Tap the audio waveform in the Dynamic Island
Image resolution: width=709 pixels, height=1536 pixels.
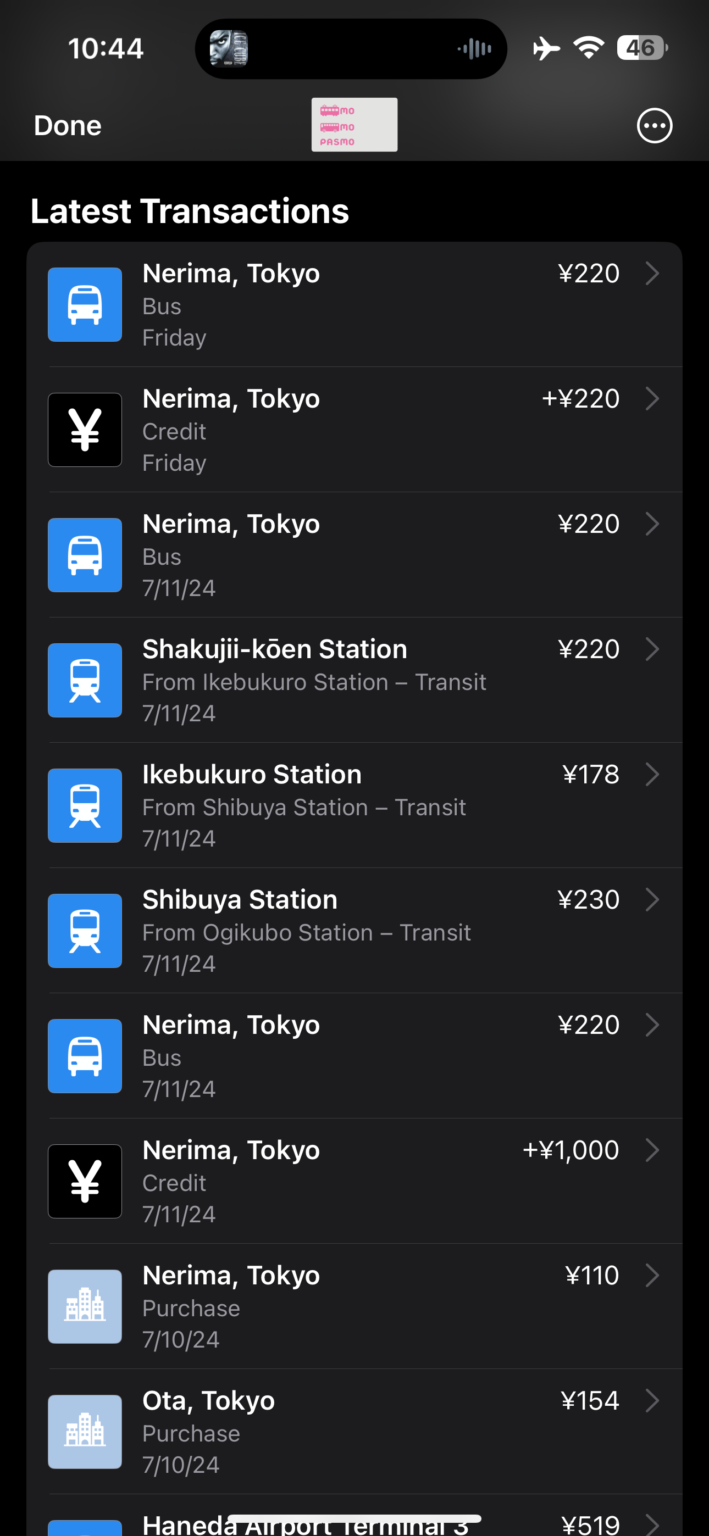(474, 48)
